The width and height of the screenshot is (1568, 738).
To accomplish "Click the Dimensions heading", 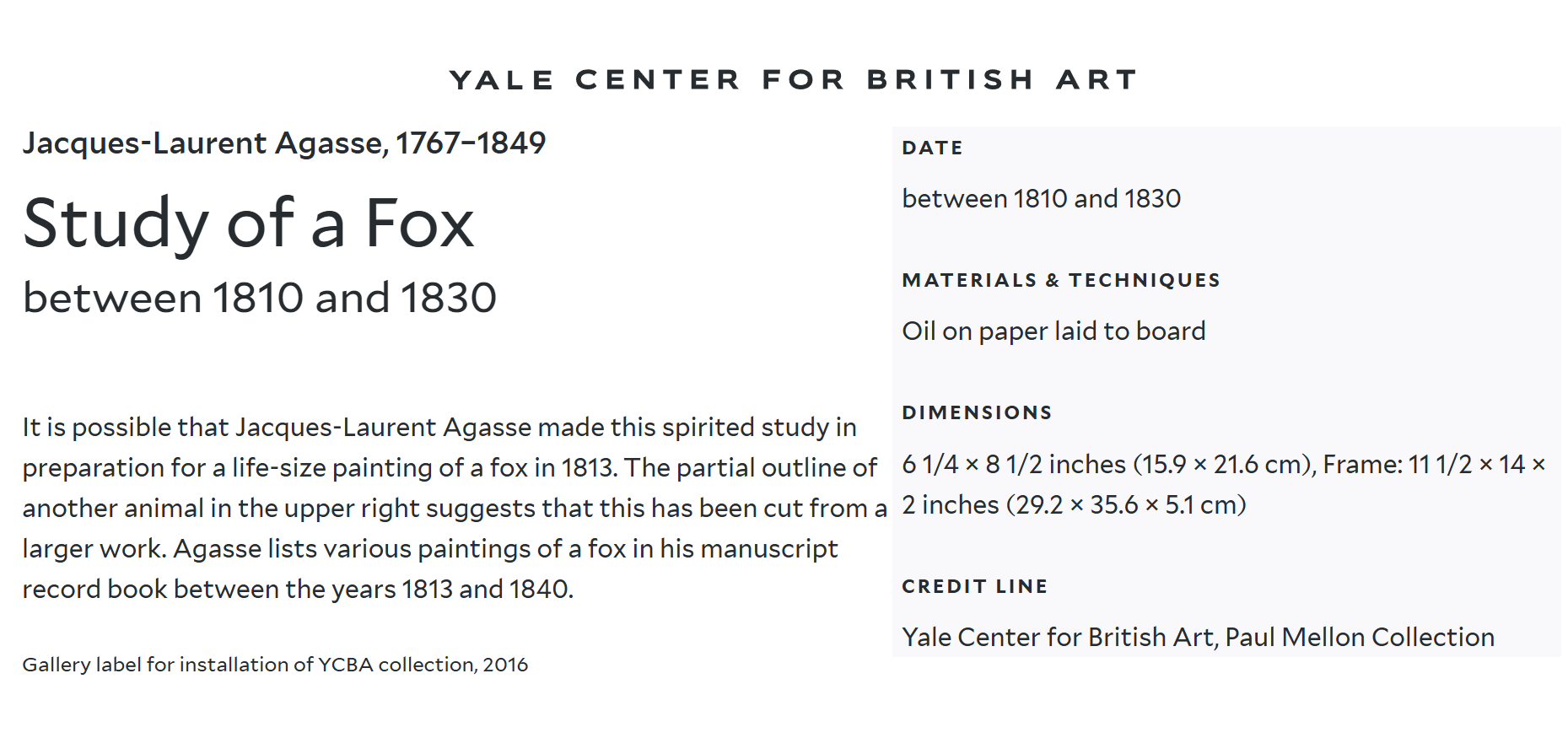I will (977, 413).
